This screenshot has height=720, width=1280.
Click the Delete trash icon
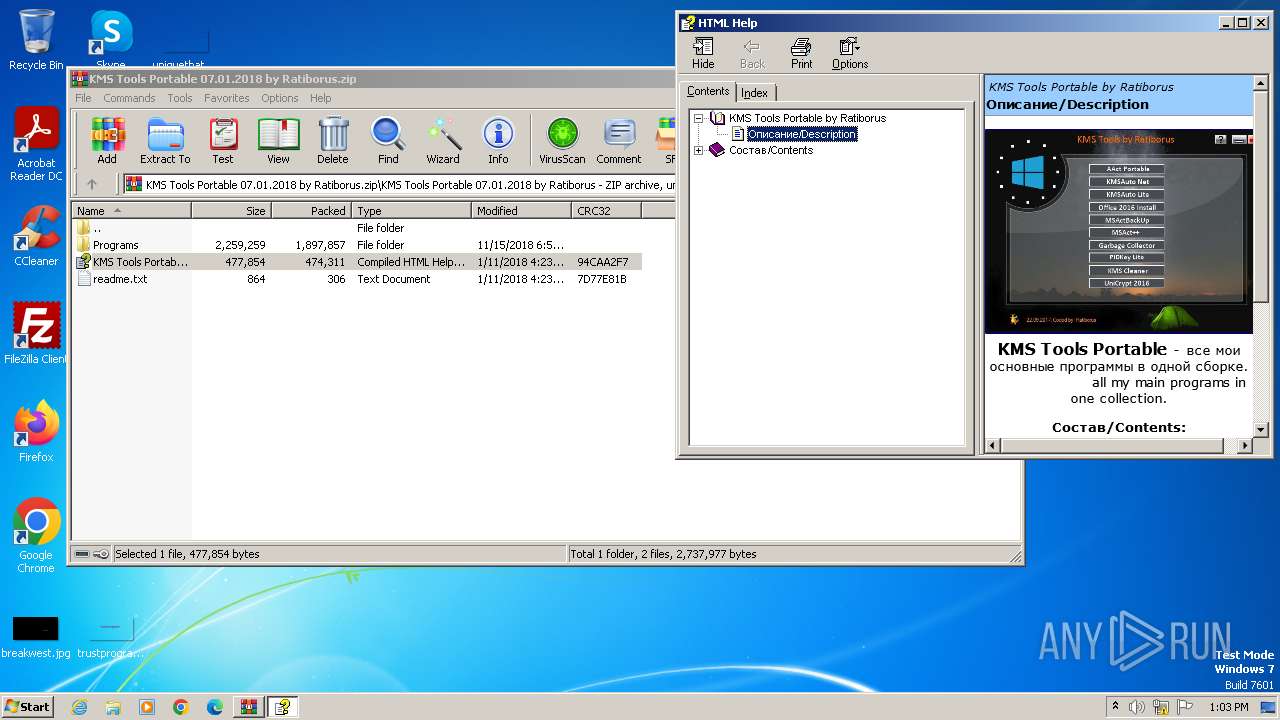pos(333,141)
